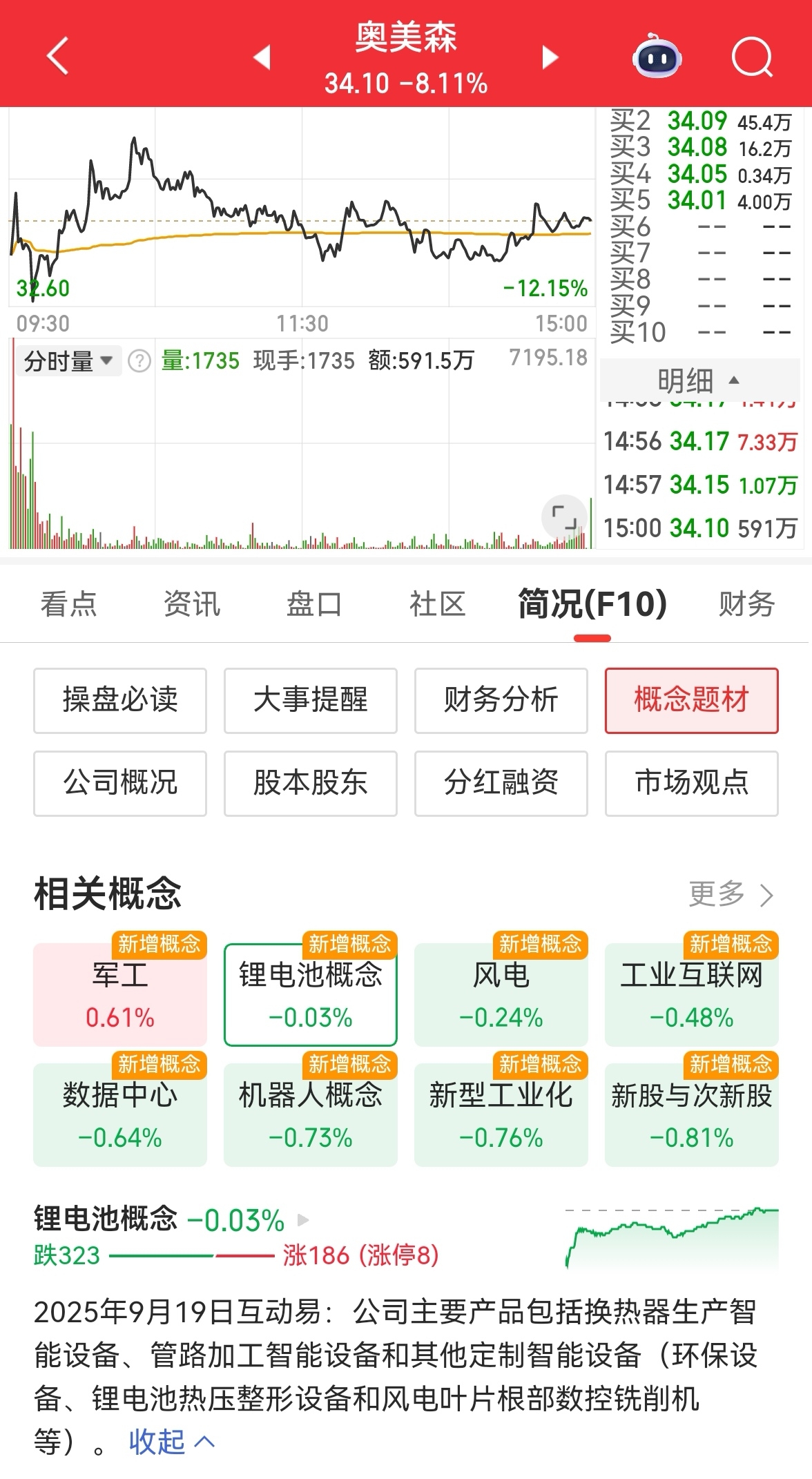Screen dimensions: 812x1479
Task: Go to next stock with right triangle
Action: [550, 57]
